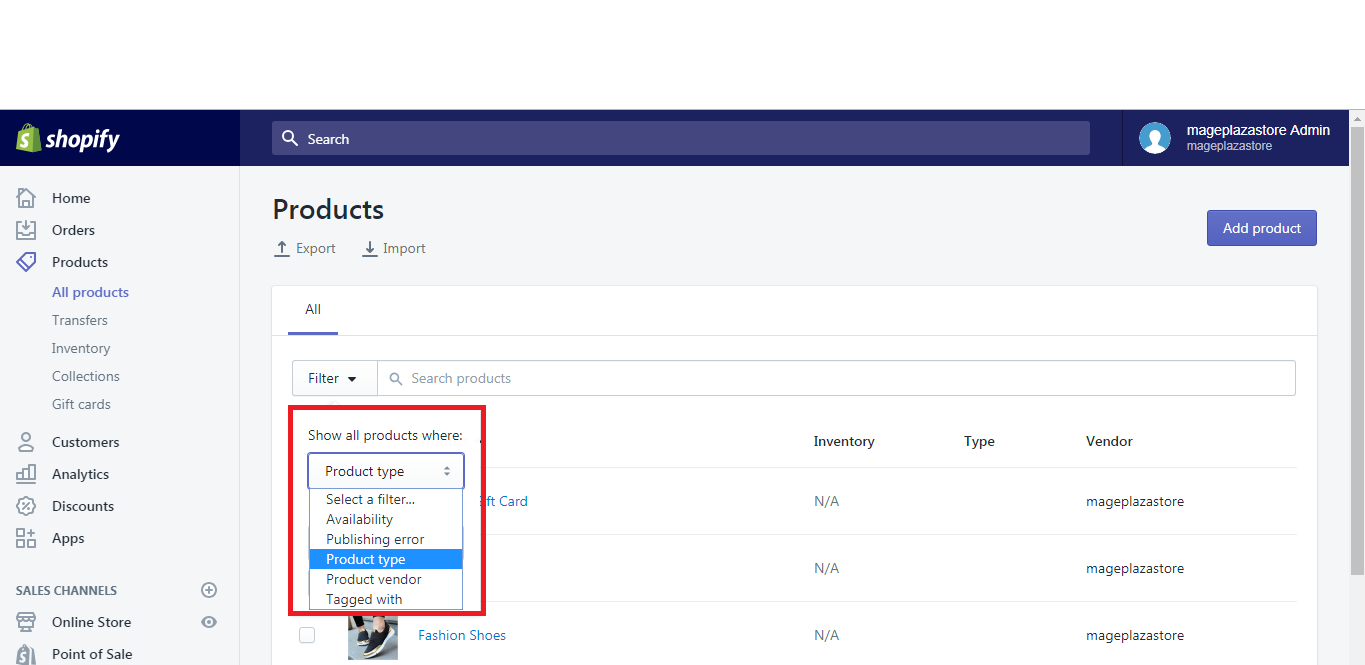Screen dimensions: 1365x665
Task: Click the admin profile avatar
Action: pyautogui.click(x=1155, y=138)
